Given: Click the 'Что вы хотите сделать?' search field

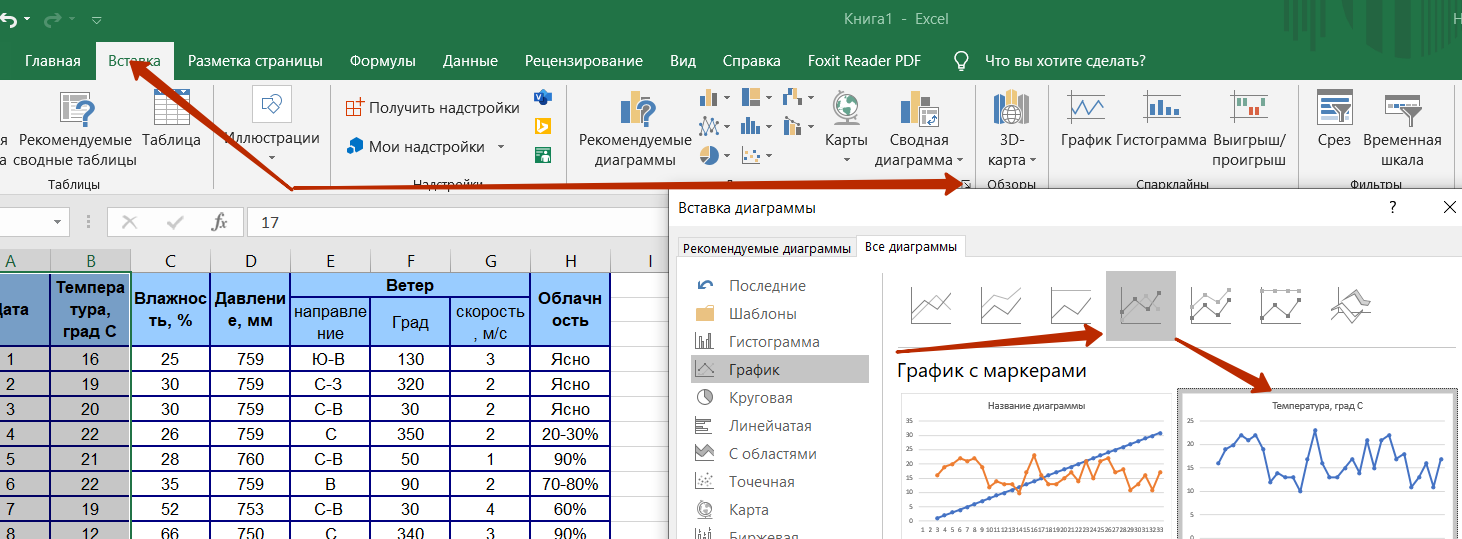Looking at the screenshot, I should click(1065, 61).
